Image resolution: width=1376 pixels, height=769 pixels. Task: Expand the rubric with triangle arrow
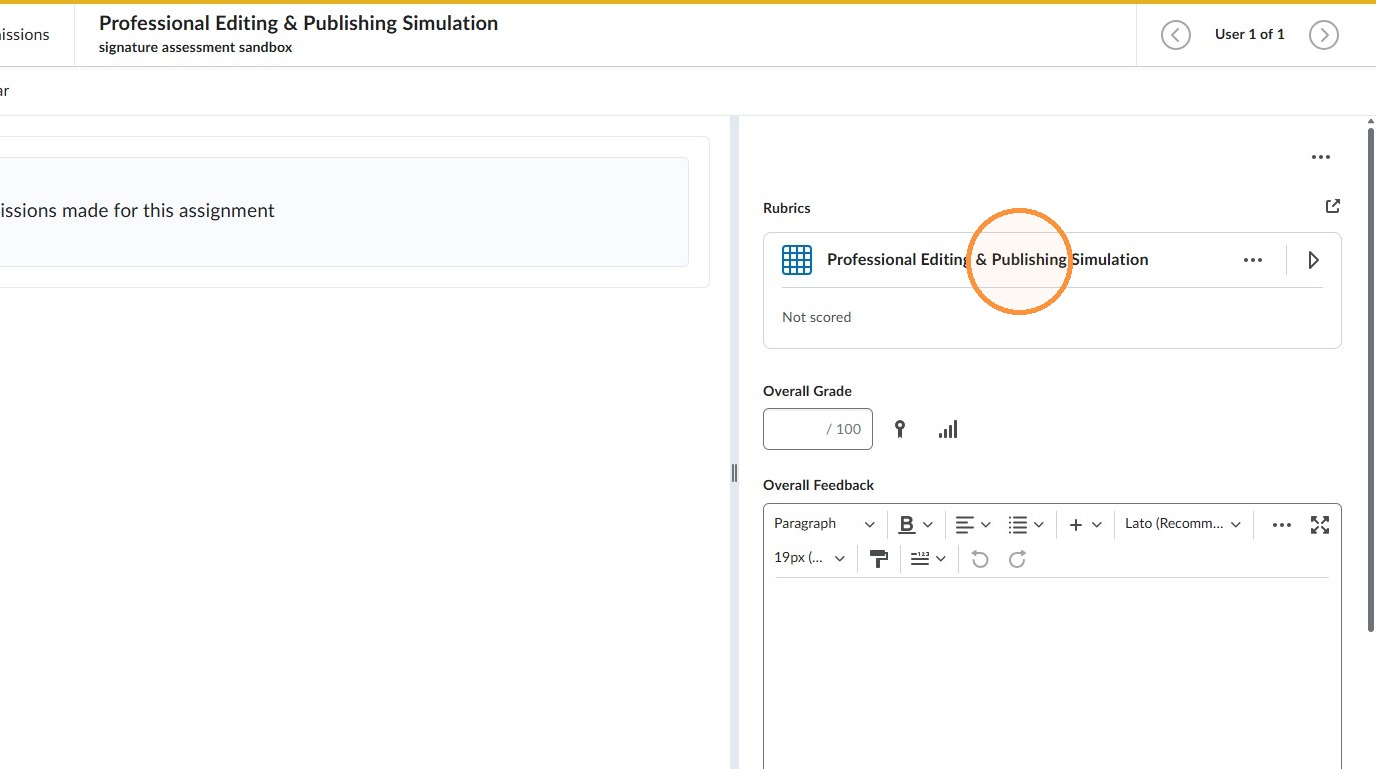[x=1313, y=260]
